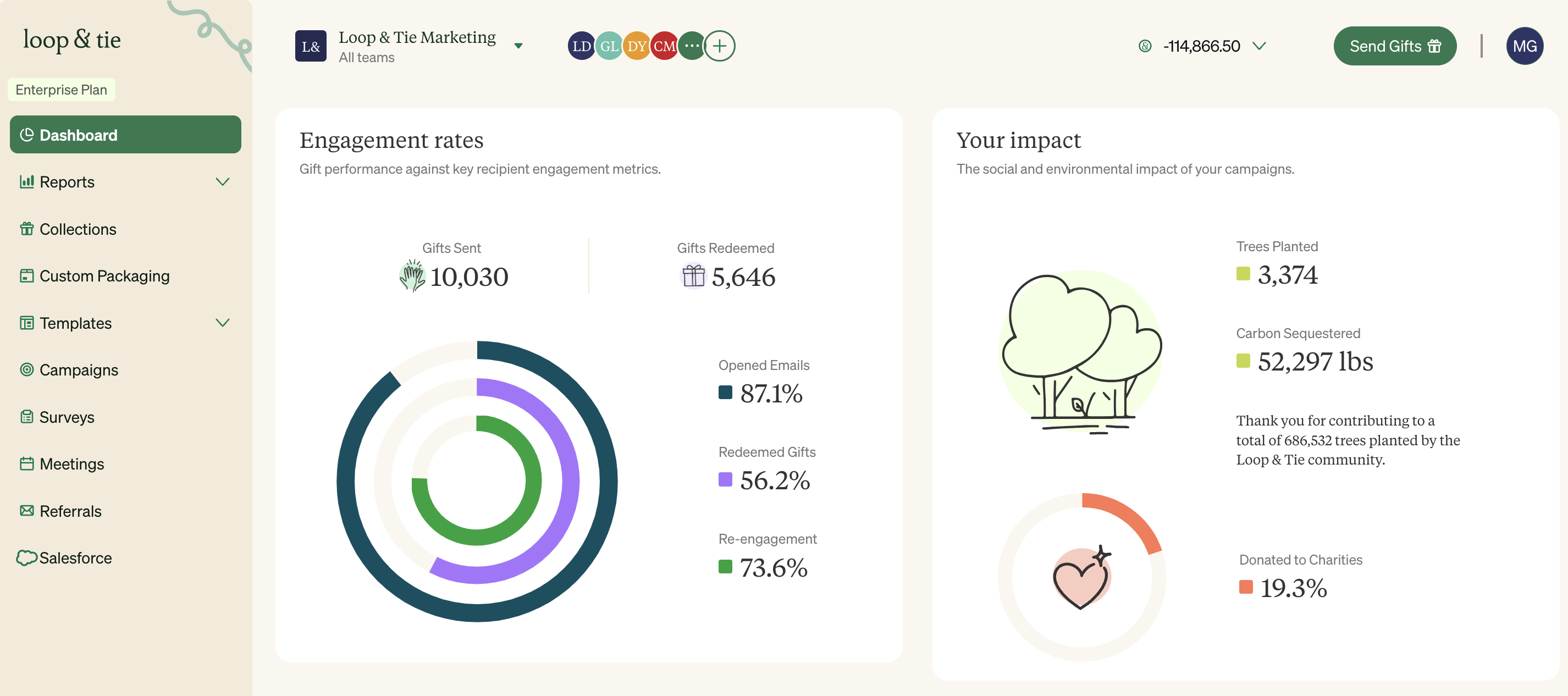This screenshot has width=1568, height=696.
Task: Select Custom Packaging in the sidebar
Action: click(x=104, y=276)
